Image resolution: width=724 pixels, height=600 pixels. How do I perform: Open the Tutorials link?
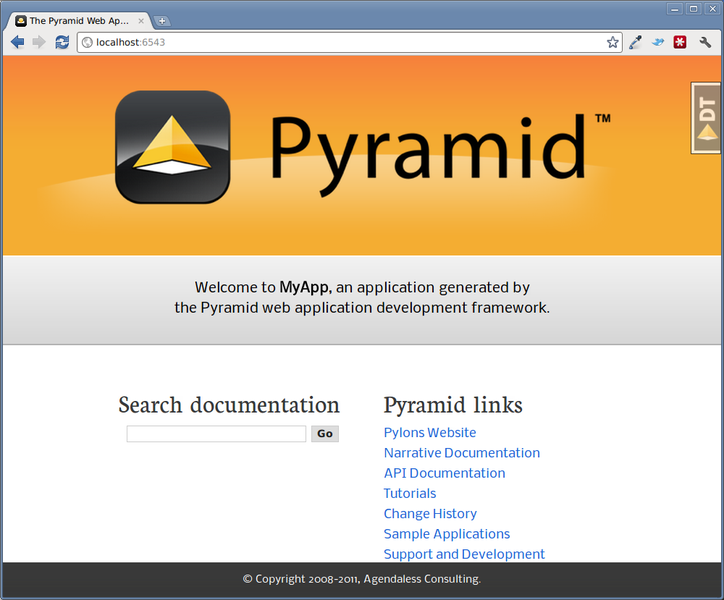pyautogui.click(x=410, y=493)
